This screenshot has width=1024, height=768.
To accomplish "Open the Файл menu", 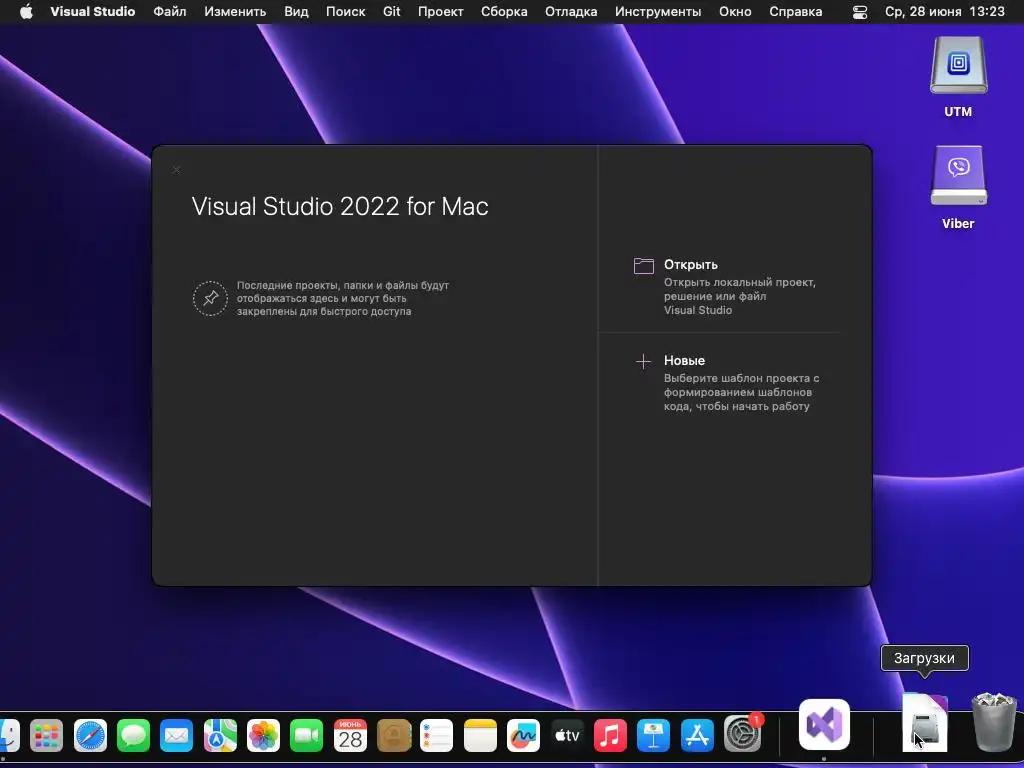I will [170, 11].
